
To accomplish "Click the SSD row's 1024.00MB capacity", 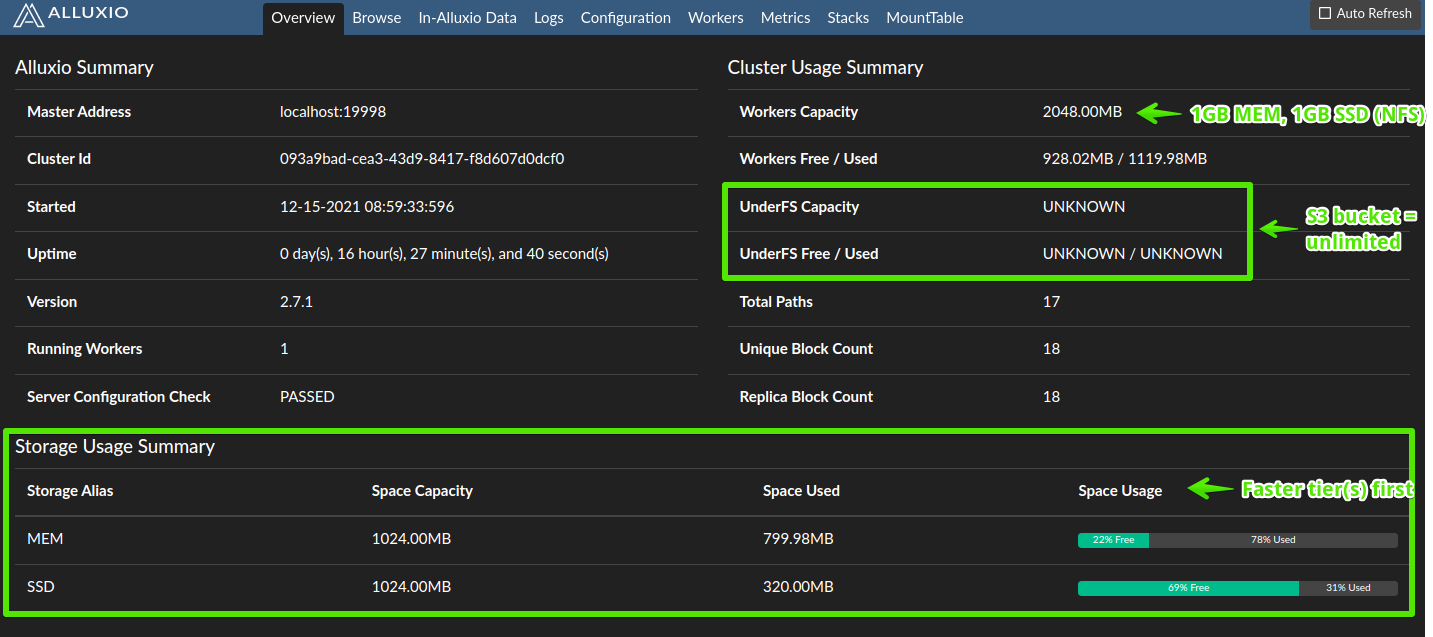I will point(411,587).
